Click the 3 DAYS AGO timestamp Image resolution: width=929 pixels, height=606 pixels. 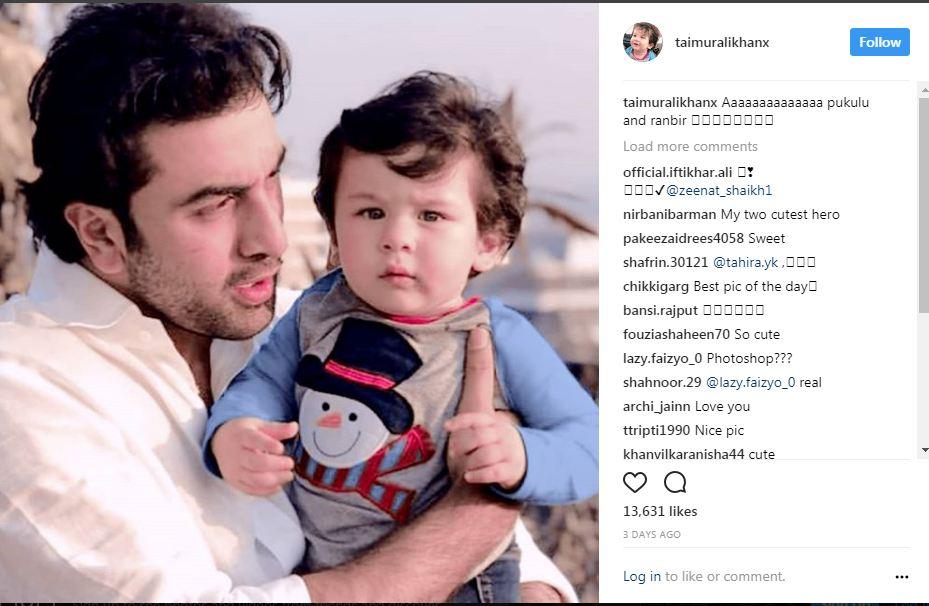tap(652, 534)
